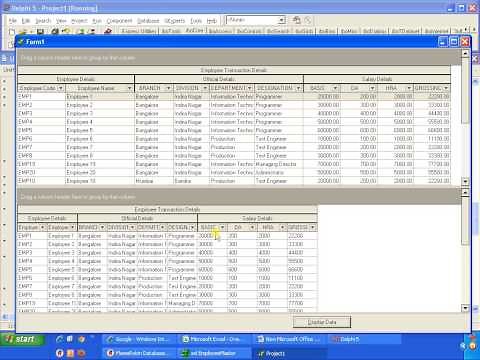Image resolution: width=480 pixels, height=360 pixels.
Task: Click top grid scrollbar down arrow
Action: (465, 181)
